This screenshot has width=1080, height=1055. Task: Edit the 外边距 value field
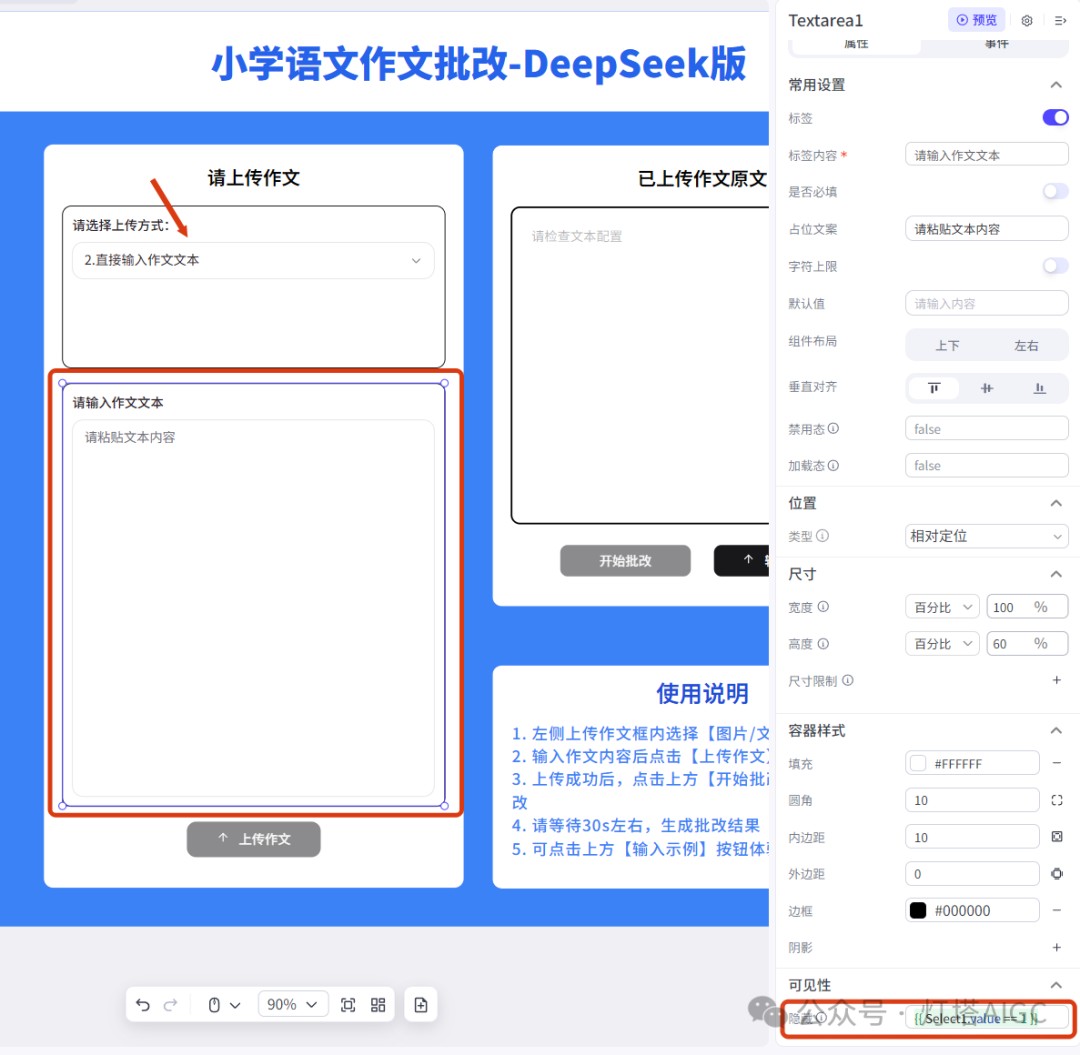(972, 874)
